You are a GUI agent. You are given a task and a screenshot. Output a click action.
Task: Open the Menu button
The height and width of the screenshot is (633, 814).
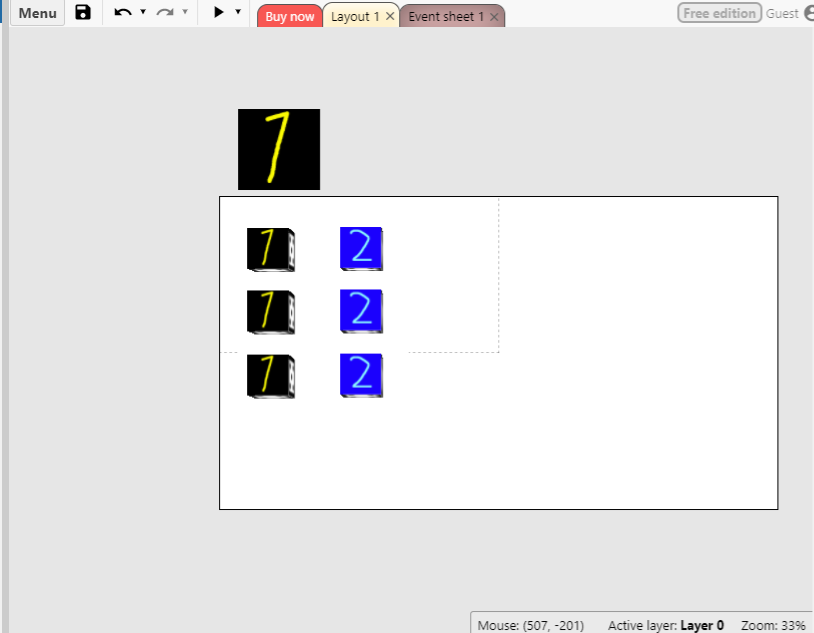pyautogui.click(x=37, y=12)
